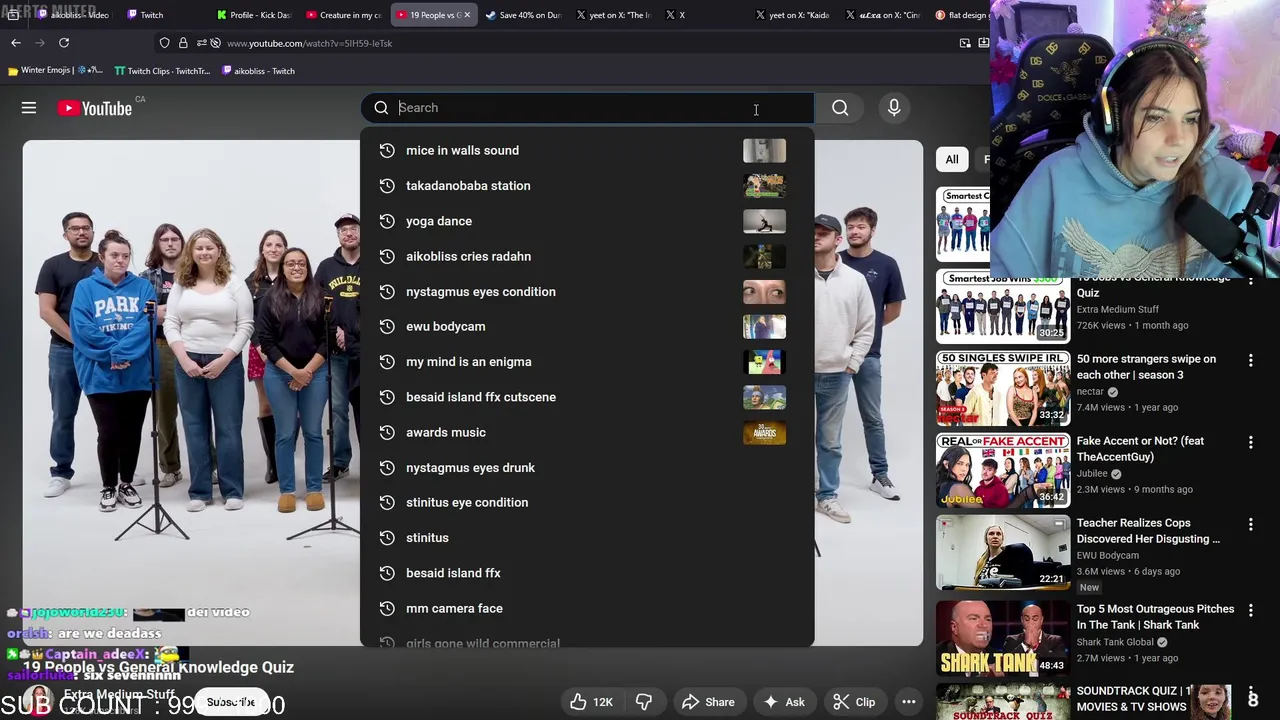
Task: Pick 'besaid island ffx cutscene' suggestion
Action: [587, 397]
